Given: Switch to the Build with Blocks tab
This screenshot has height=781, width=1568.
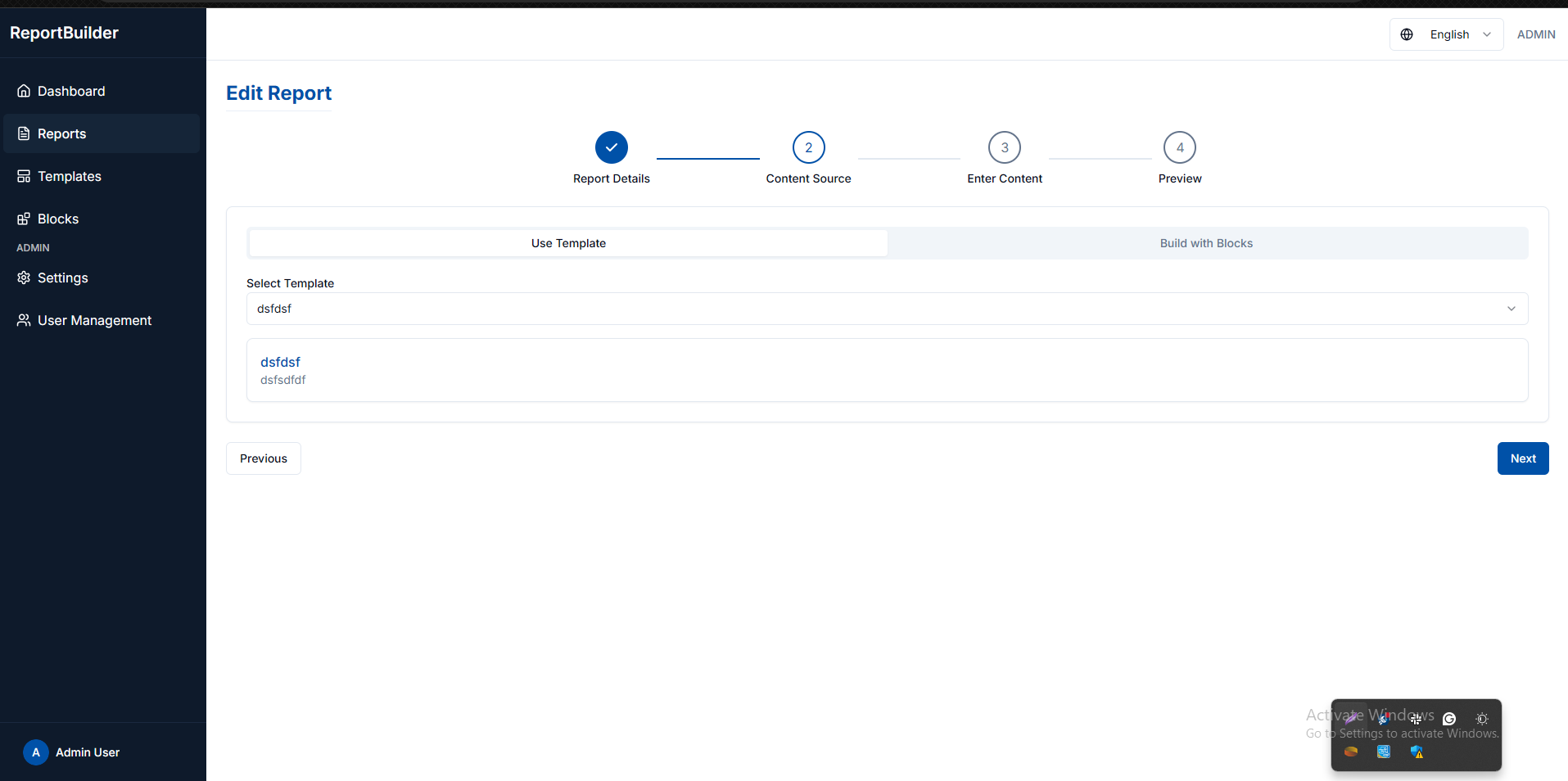Looking at the screenshot, I should [x=1206, y=243].
